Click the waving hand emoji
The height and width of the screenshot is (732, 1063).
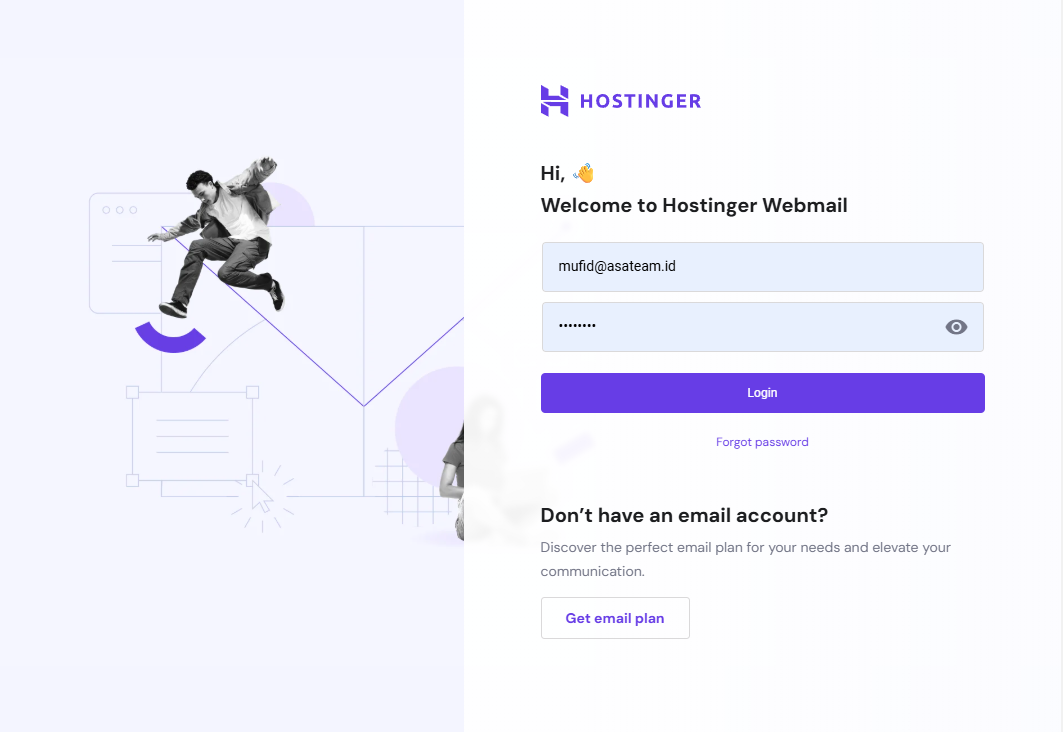pos(584,173)
